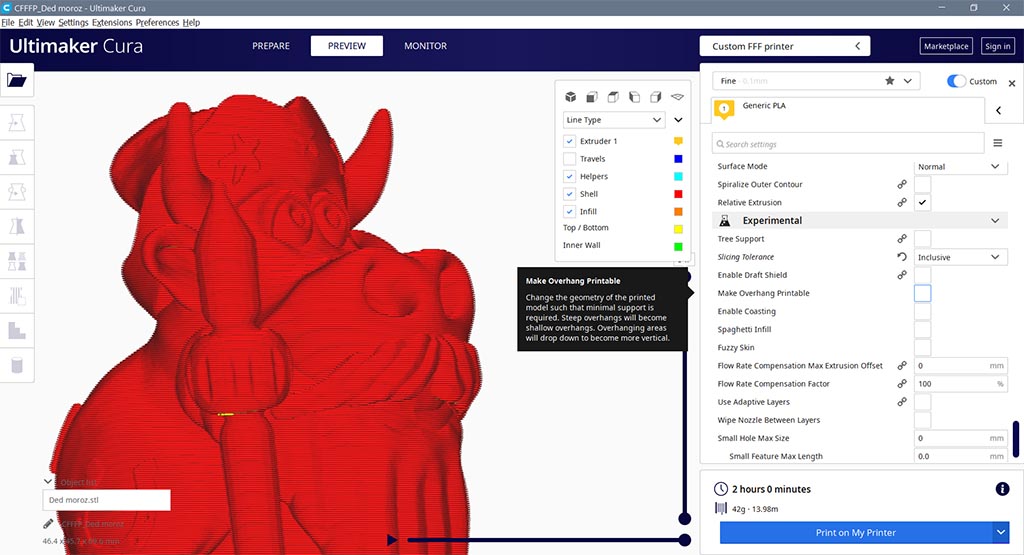Click the Print on My Printer button
The width and height of the screenshot is (1024, 555).
pyautogui.click(x=855, y=533)
